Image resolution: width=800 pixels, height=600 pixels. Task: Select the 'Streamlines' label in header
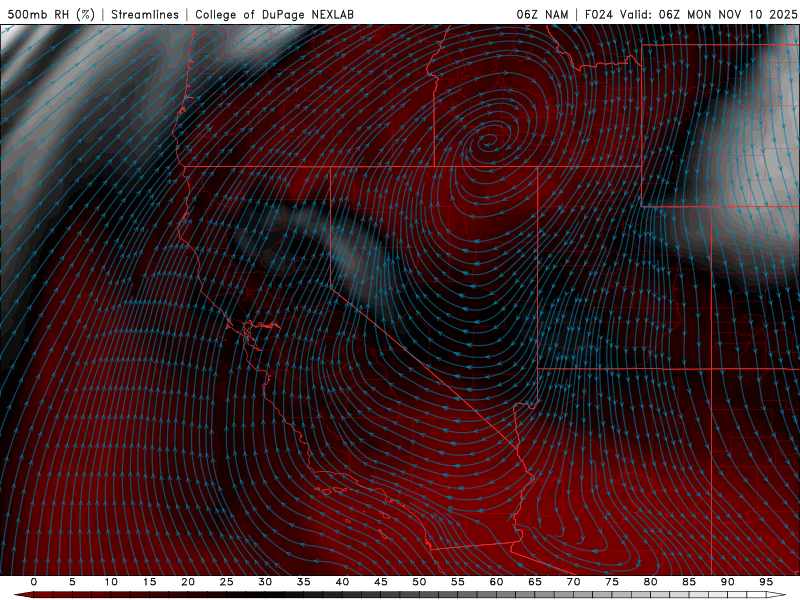(145, 14)
